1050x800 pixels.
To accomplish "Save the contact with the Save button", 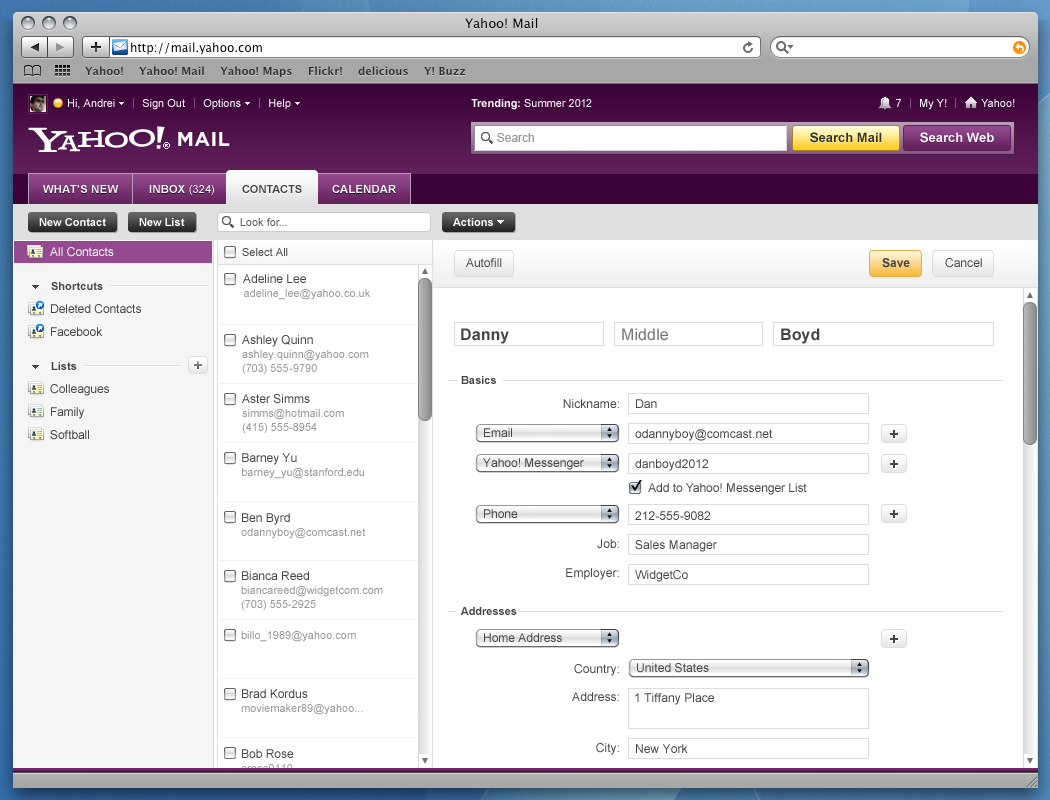I will [x=895, y=263].
